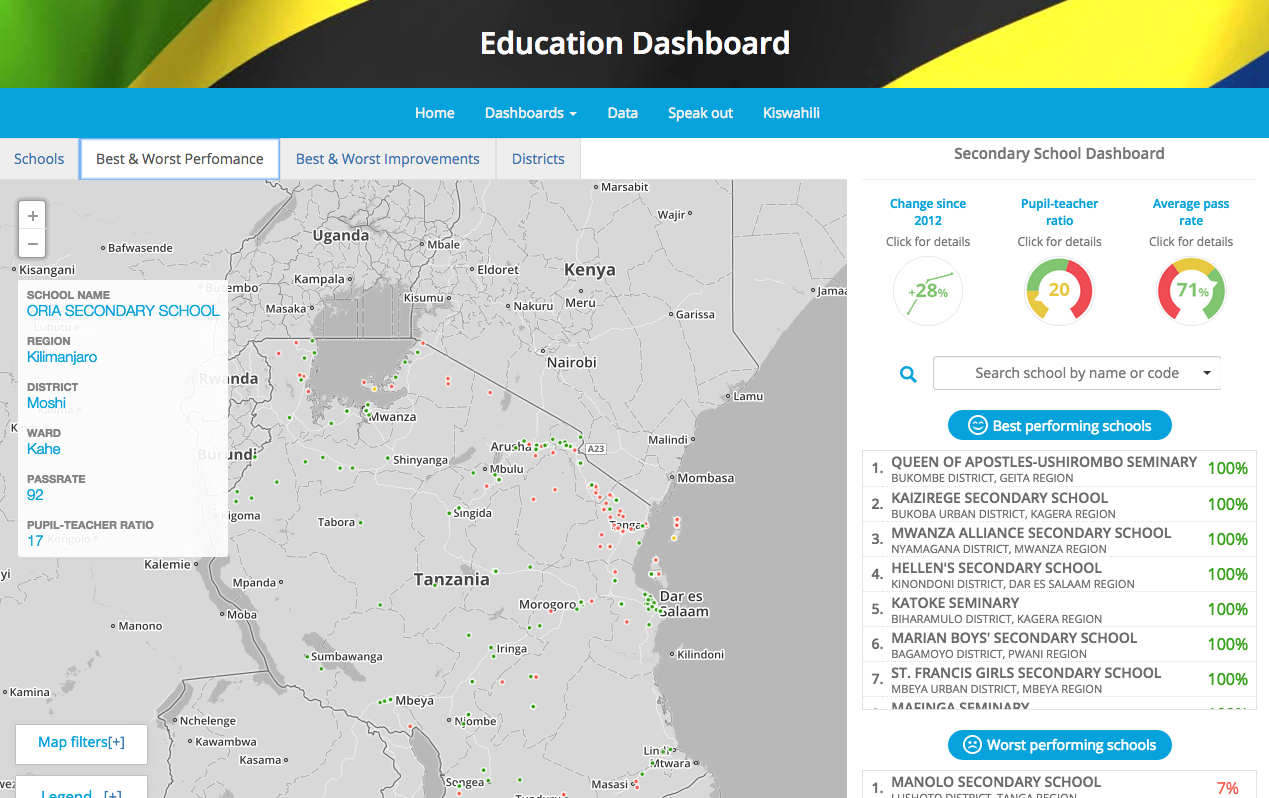Click the Kilimanjaro region value
1269x798 pixels.
coord(62,357)
